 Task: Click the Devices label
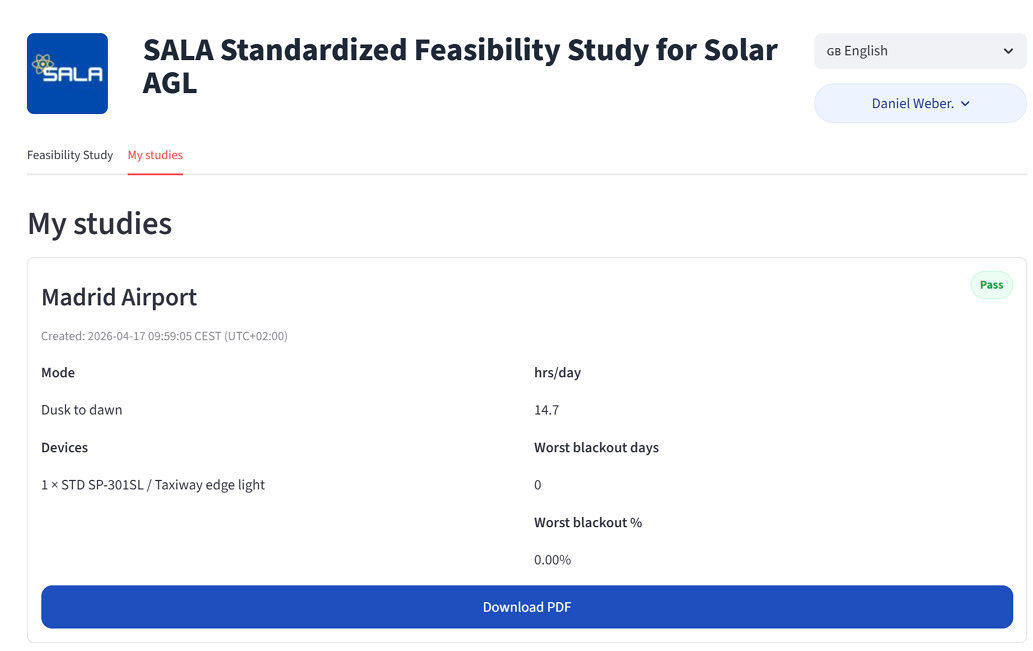tap(64, 447)
